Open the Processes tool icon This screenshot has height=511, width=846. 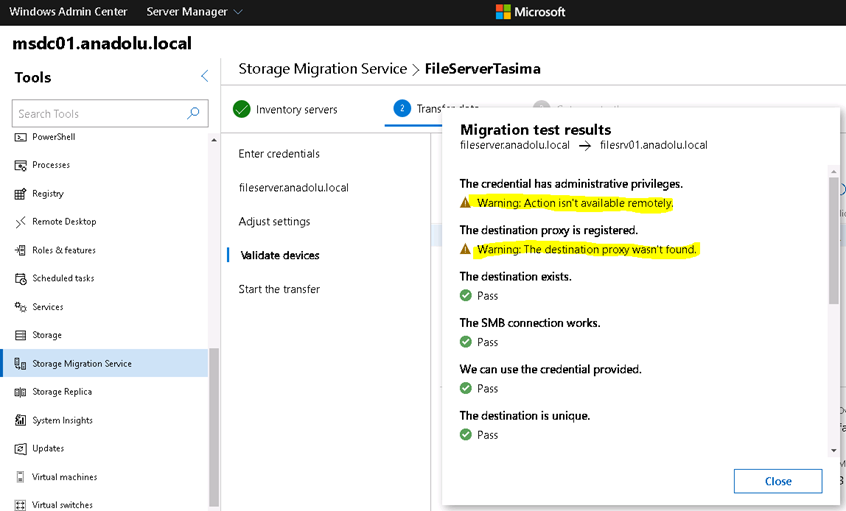click(x=21, y=165)
